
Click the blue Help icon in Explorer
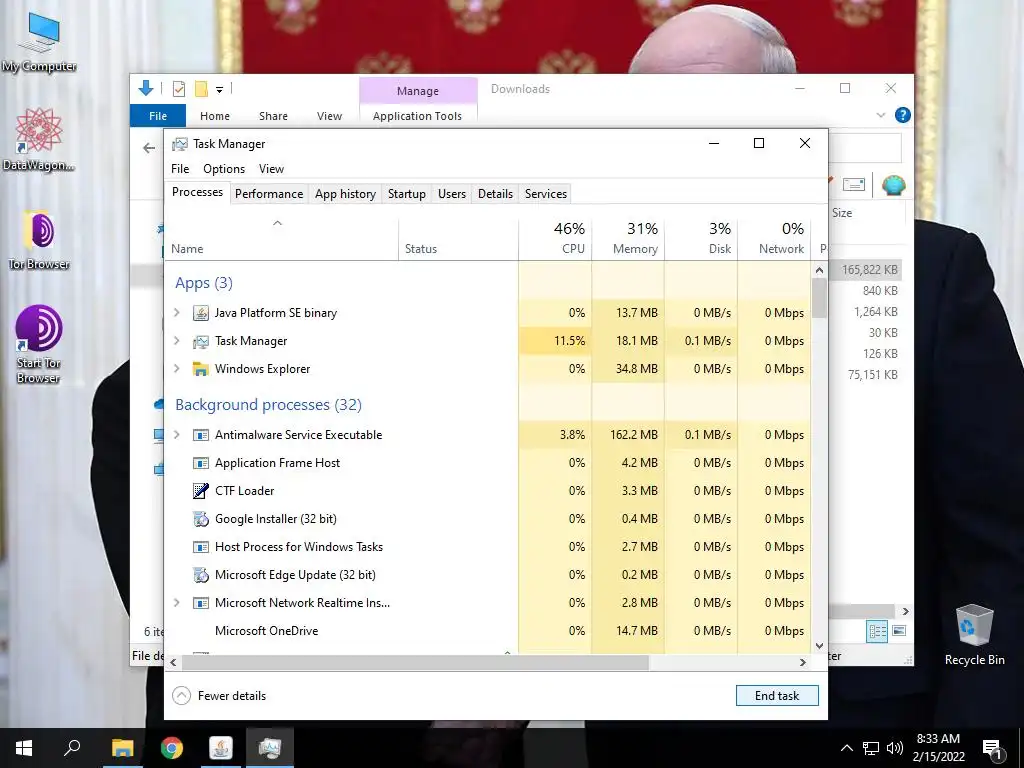click(x=903, y=116)
